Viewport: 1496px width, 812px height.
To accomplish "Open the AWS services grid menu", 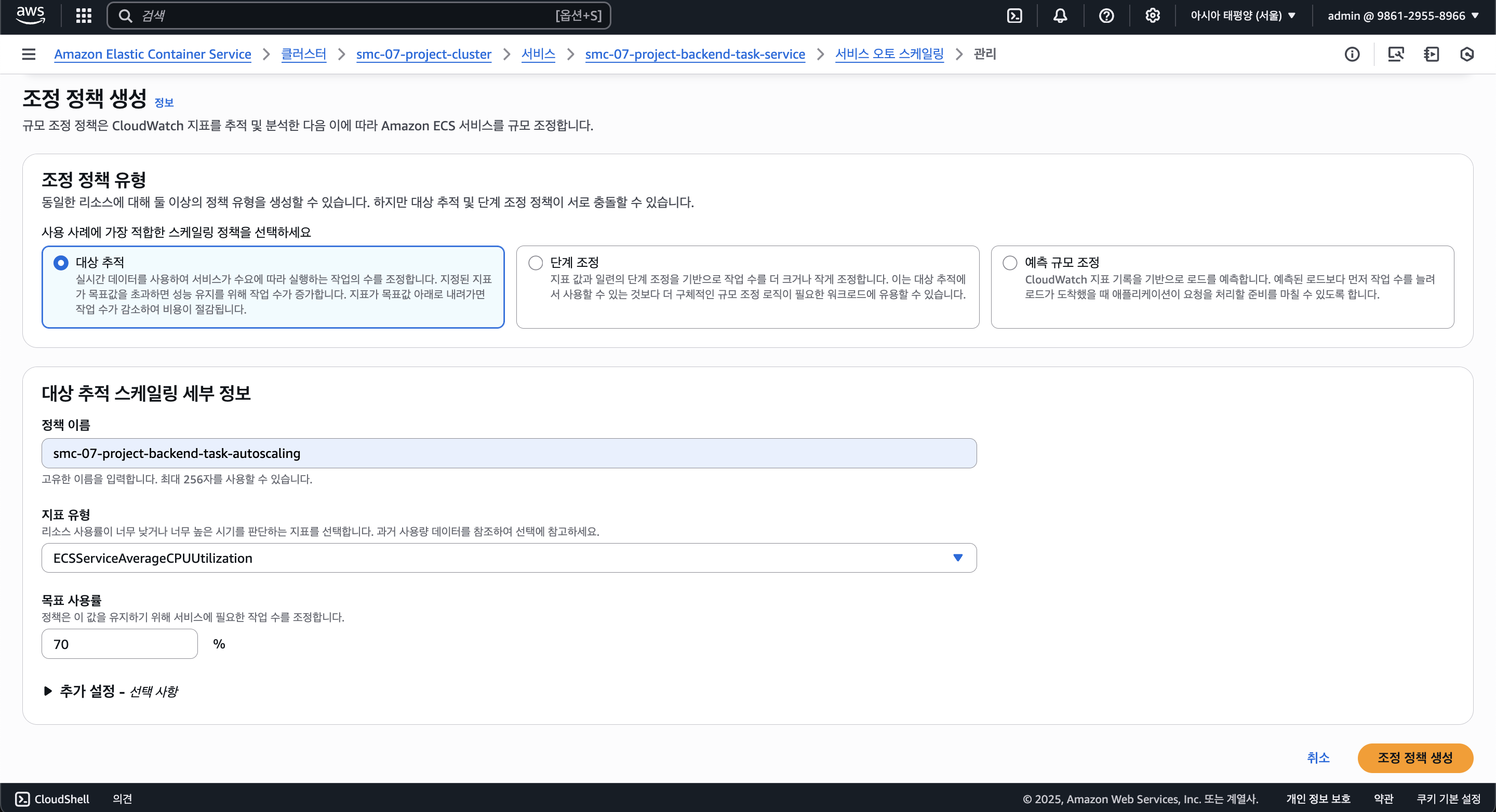I will tap(84, 16).
